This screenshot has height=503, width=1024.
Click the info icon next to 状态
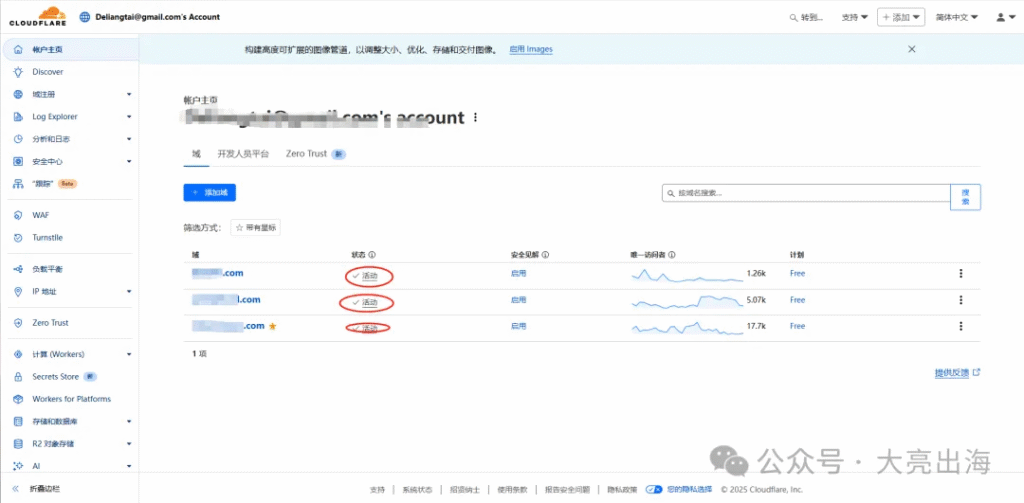tap(372, 255)
